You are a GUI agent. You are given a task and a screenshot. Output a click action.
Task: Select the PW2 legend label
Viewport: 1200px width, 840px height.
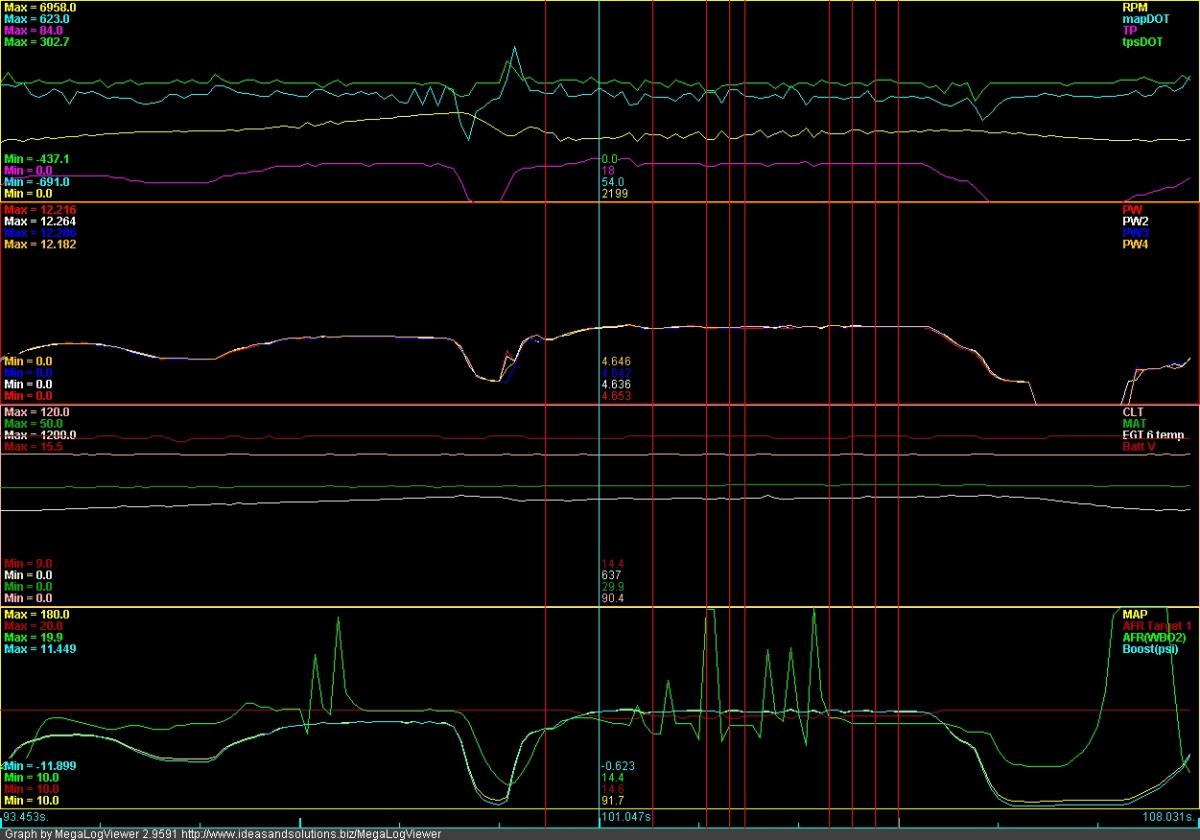[1135, 221]
